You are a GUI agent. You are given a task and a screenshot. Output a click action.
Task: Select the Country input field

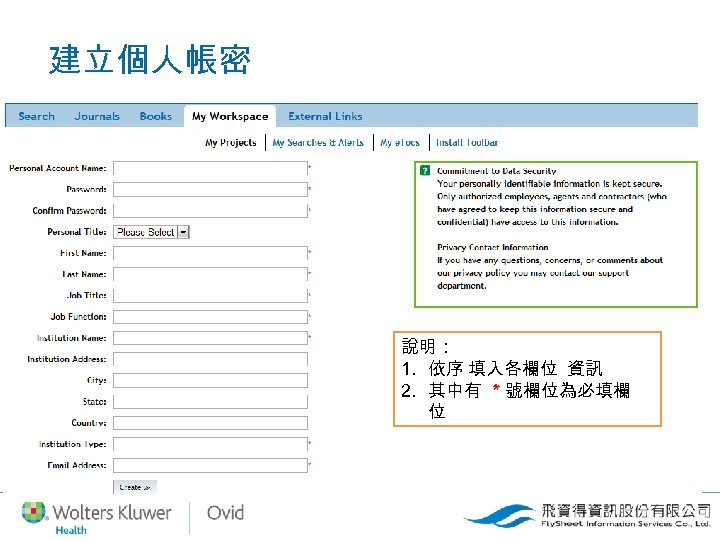[210, 423]
